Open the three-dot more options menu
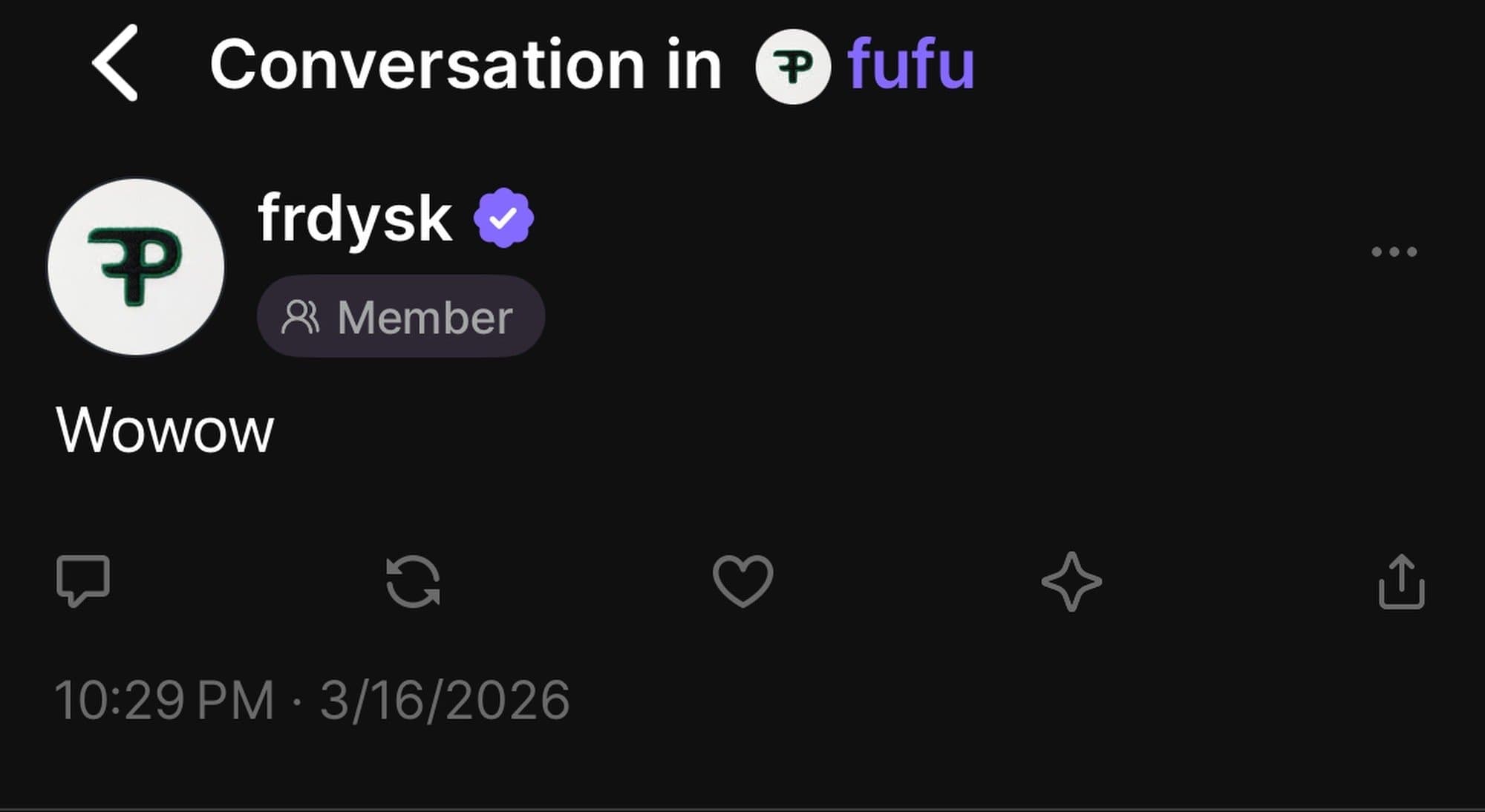Screen dimensions: 1485x812 pyautogui.click(x=1394, y=252)
